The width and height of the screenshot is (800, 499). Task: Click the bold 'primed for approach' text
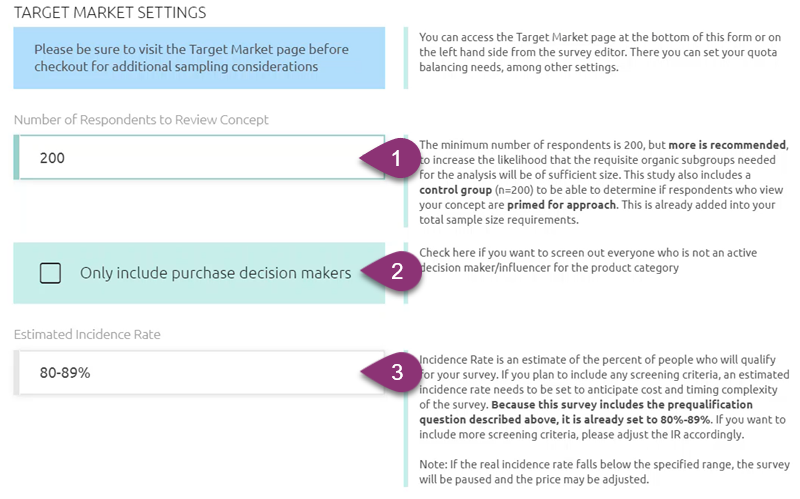click(x=561, y=205)
